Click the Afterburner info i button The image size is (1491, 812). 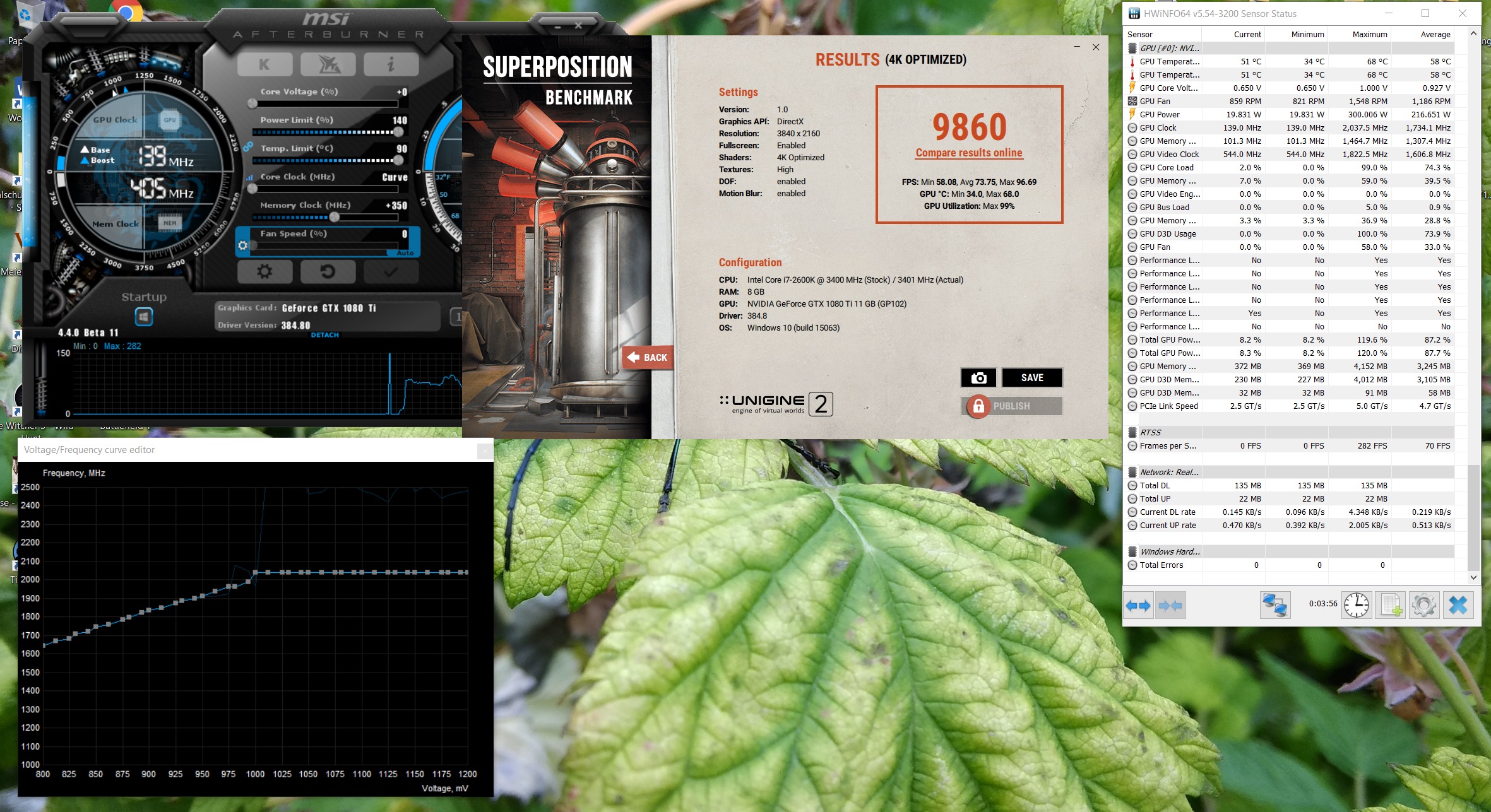click(391, 64)
